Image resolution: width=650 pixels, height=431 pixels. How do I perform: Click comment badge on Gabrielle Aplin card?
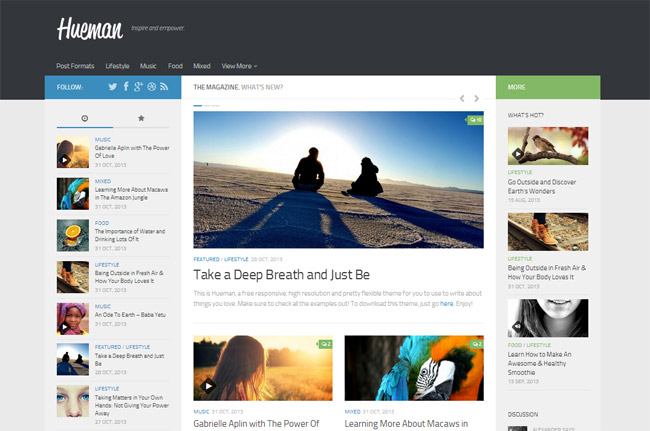pyautogui.click(x=325, y=344)
